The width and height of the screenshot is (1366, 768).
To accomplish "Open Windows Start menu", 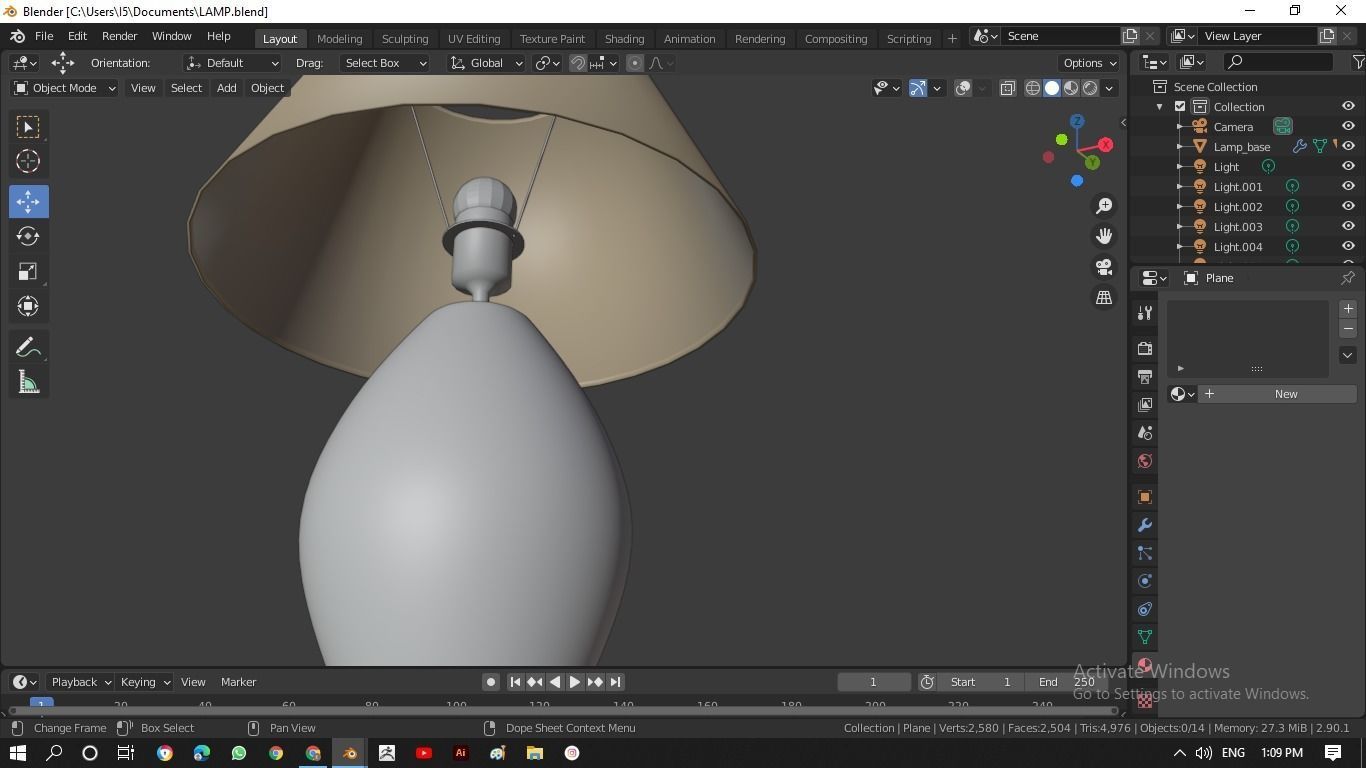I will pyautogui.click(x=18, y=753).
